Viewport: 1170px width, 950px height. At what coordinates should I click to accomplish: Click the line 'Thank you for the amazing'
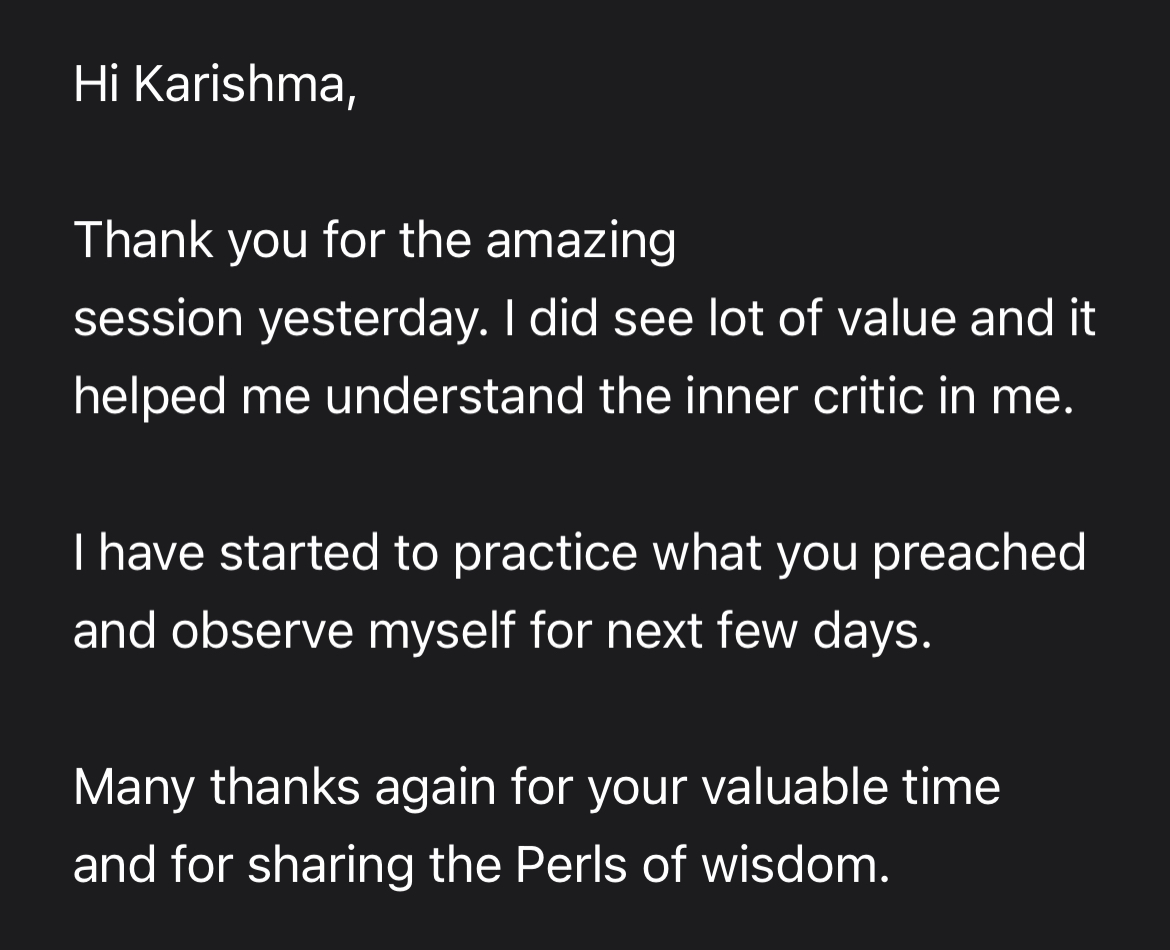pos(375,241)
